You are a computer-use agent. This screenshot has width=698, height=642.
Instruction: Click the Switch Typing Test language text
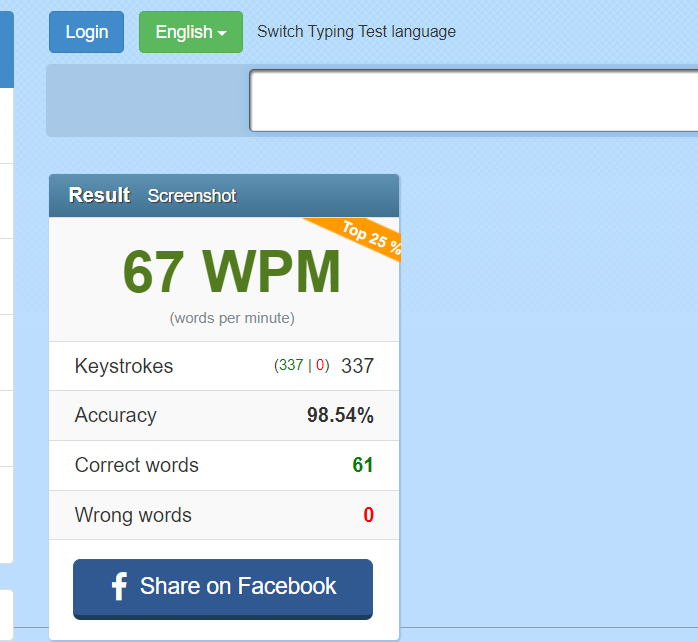point(356,32)
